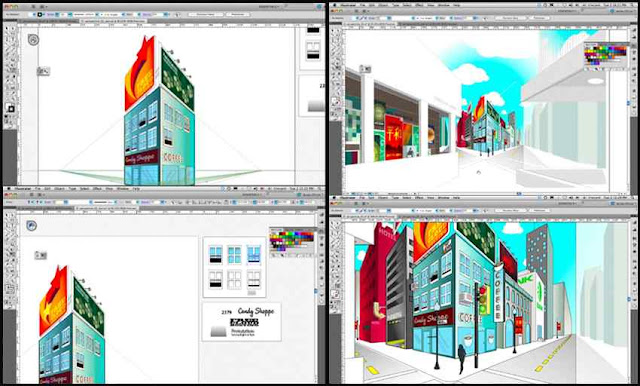Select the 2374 text on the bottom-left artboard
Image resolution: width=640 pixels, height=386 pixels.
click(227, 312)
